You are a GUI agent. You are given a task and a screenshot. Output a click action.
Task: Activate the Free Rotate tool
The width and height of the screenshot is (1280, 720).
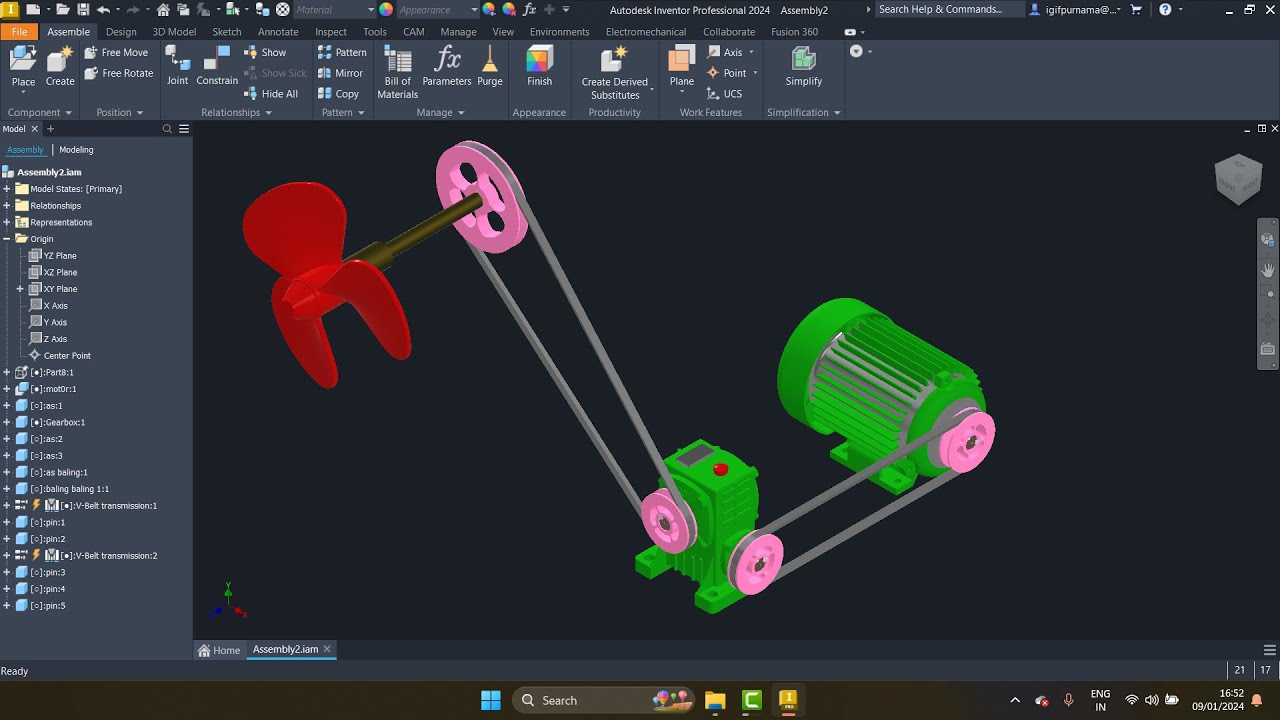coord(119,73)
